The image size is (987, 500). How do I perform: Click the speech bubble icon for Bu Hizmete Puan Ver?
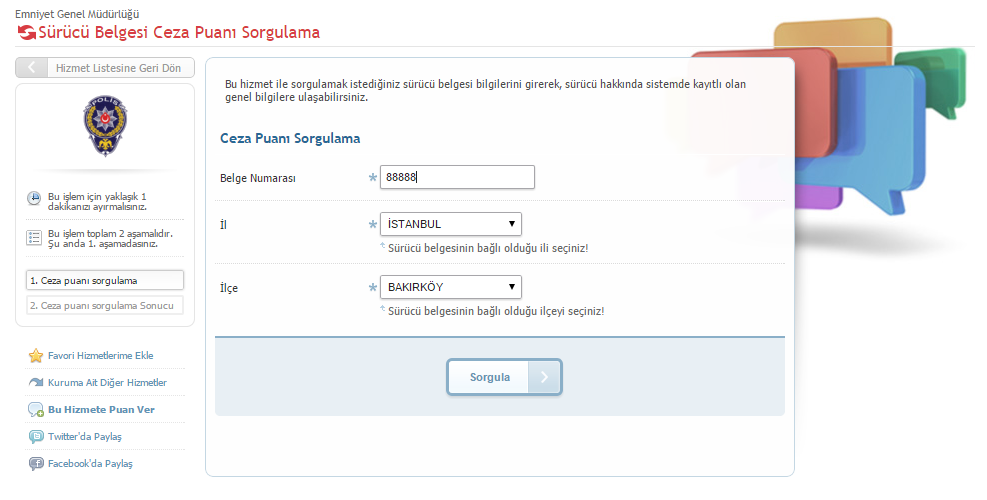point(36,410)
